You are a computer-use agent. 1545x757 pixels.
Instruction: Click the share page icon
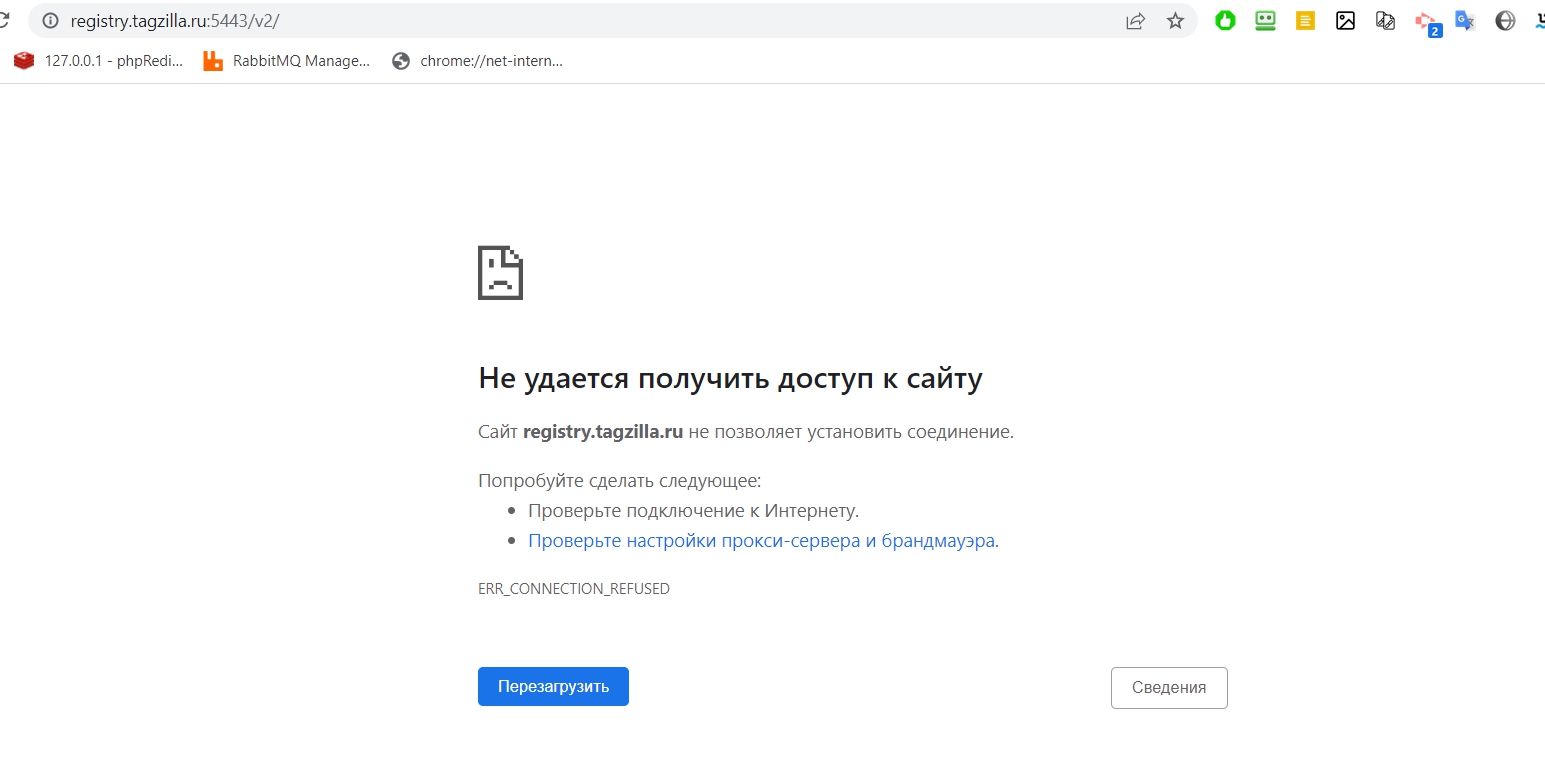tap(1135, 21)
